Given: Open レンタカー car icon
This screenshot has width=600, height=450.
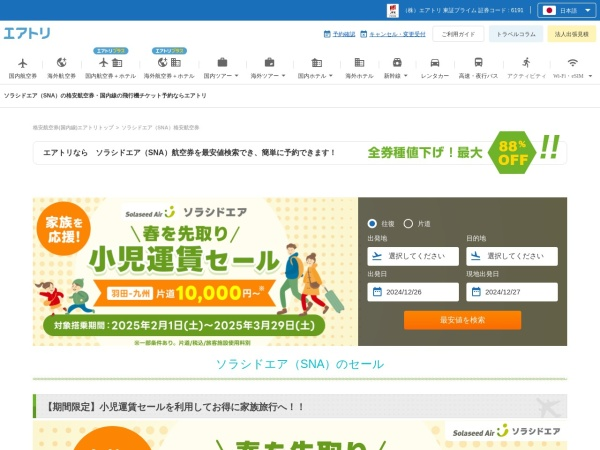Looking at the screenshot, I should [x=435, y=62].
